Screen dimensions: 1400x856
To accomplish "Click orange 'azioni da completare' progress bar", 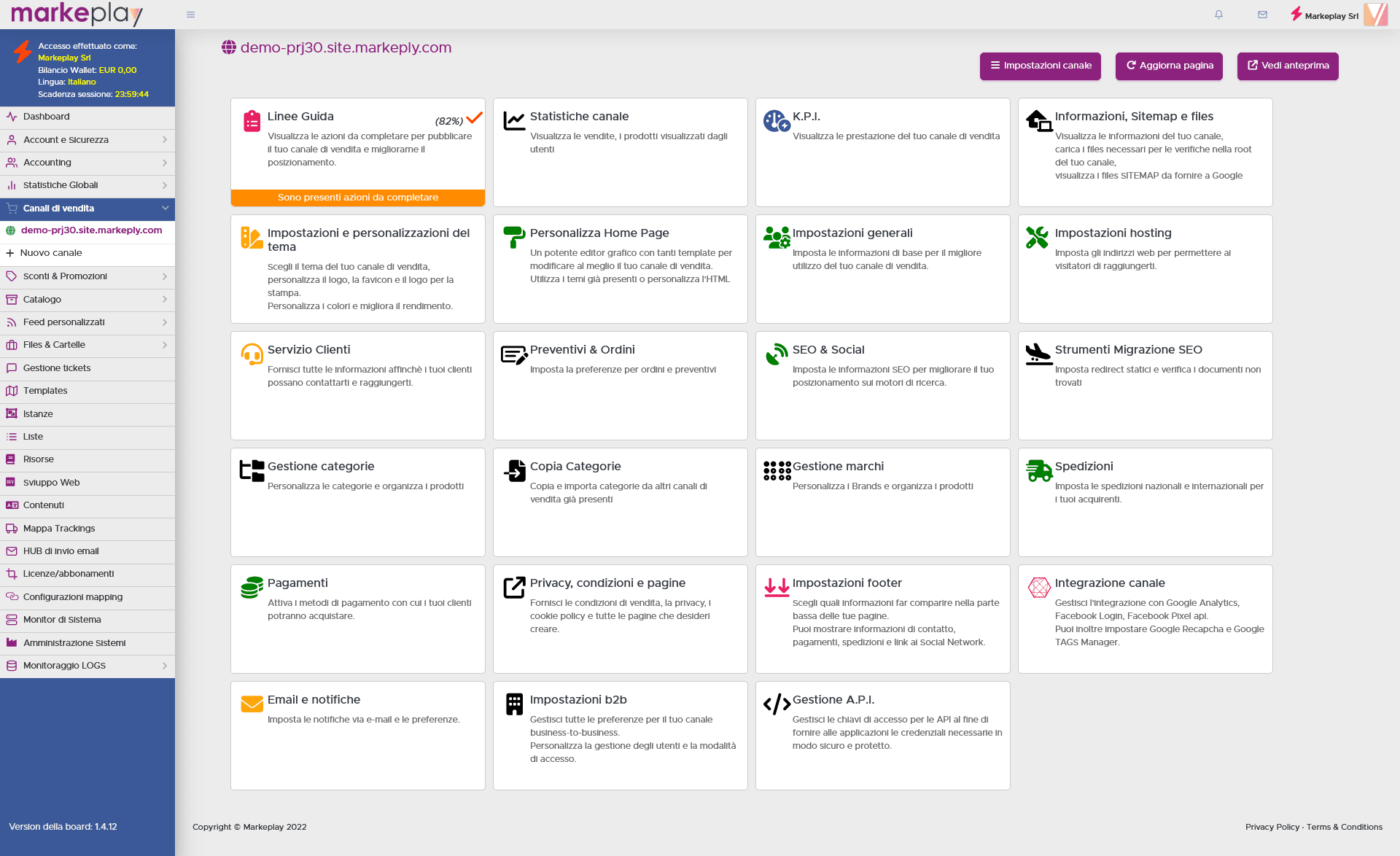I will (357, 198).
